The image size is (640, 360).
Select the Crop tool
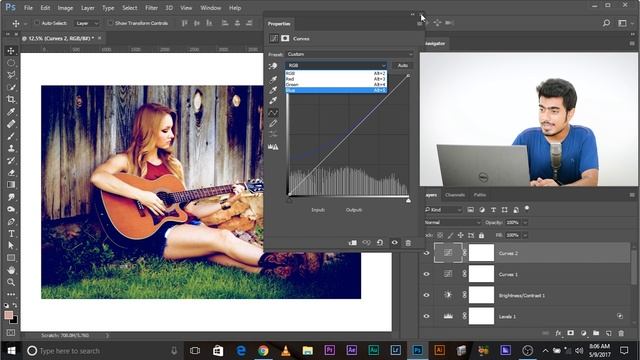pyautogui.click(x=11, y=99)
